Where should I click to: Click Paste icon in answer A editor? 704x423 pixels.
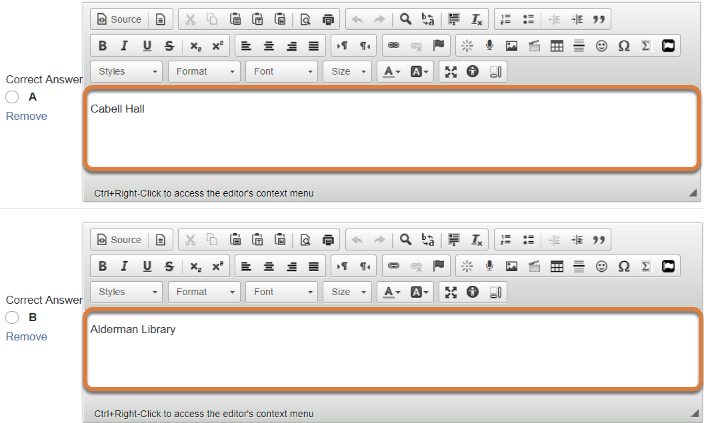tap(235, 19)
